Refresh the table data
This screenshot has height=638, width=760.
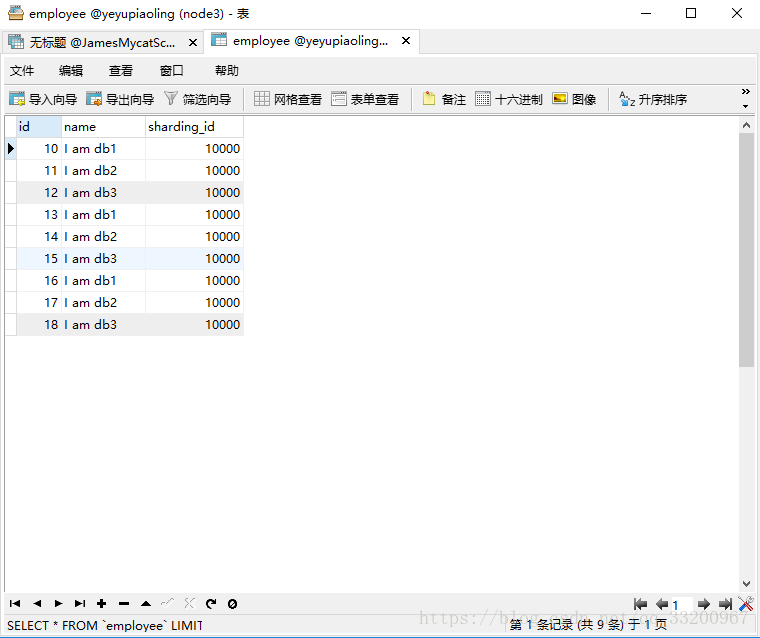[211, 604]
